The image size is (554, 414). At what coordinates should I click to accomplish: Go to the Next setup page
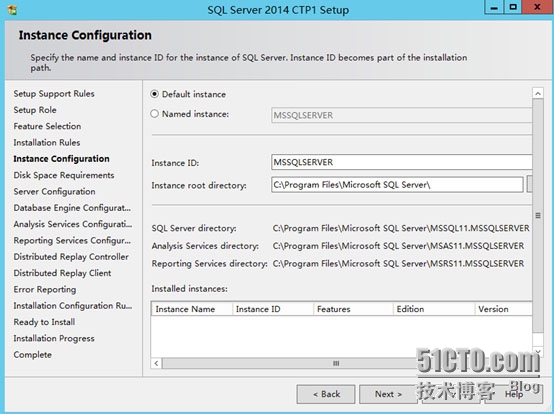coord(388,394)
